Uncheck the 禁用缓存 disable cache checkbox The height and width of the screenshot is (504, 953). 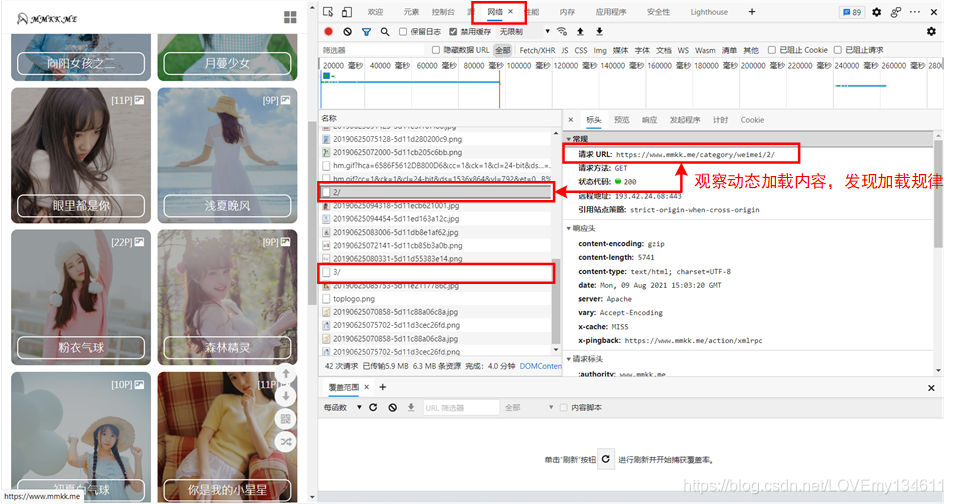tap(453, 32)
